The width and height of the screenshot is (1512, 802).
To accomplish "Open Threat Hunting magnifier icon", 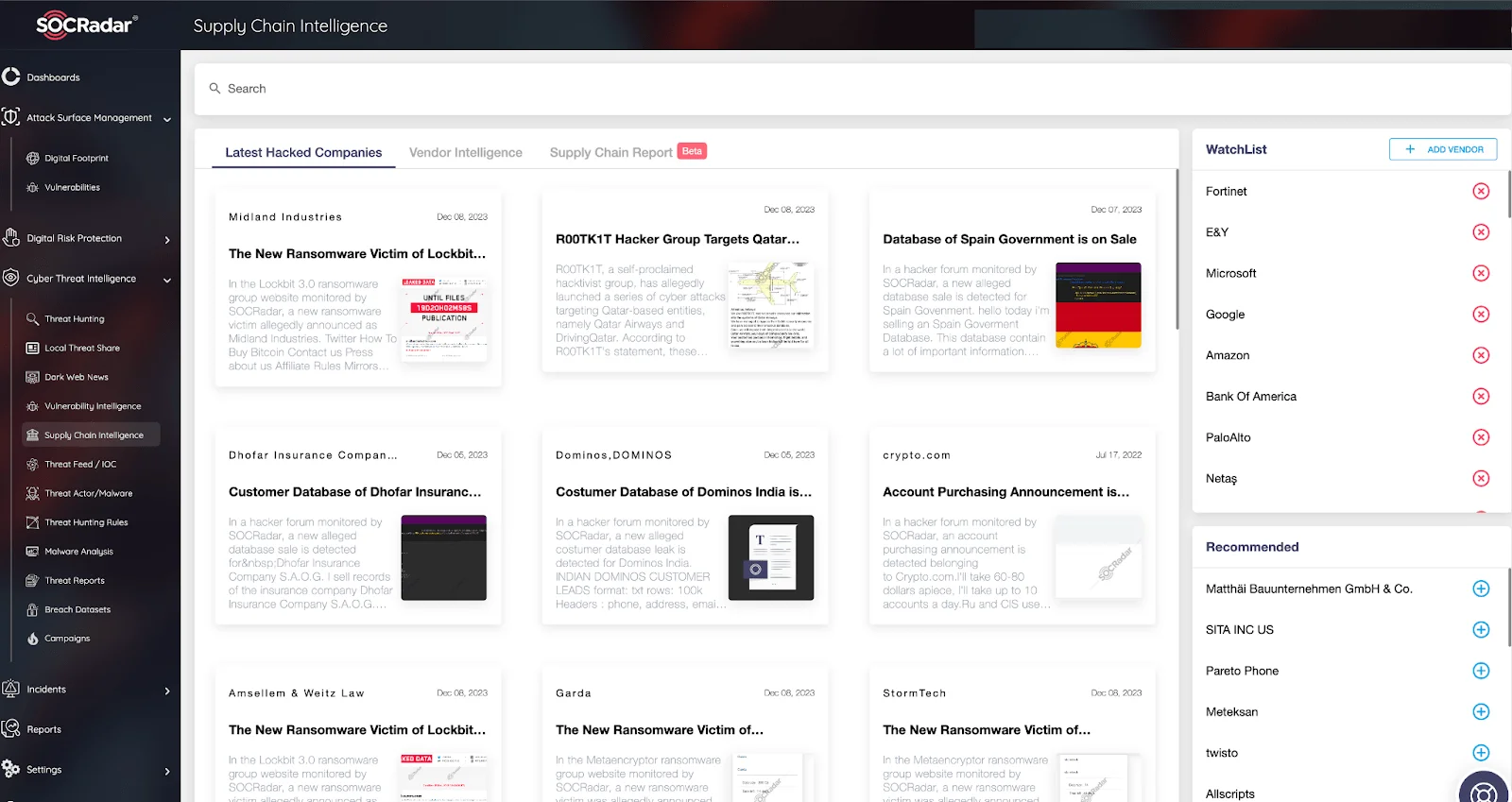I will 33,318.
